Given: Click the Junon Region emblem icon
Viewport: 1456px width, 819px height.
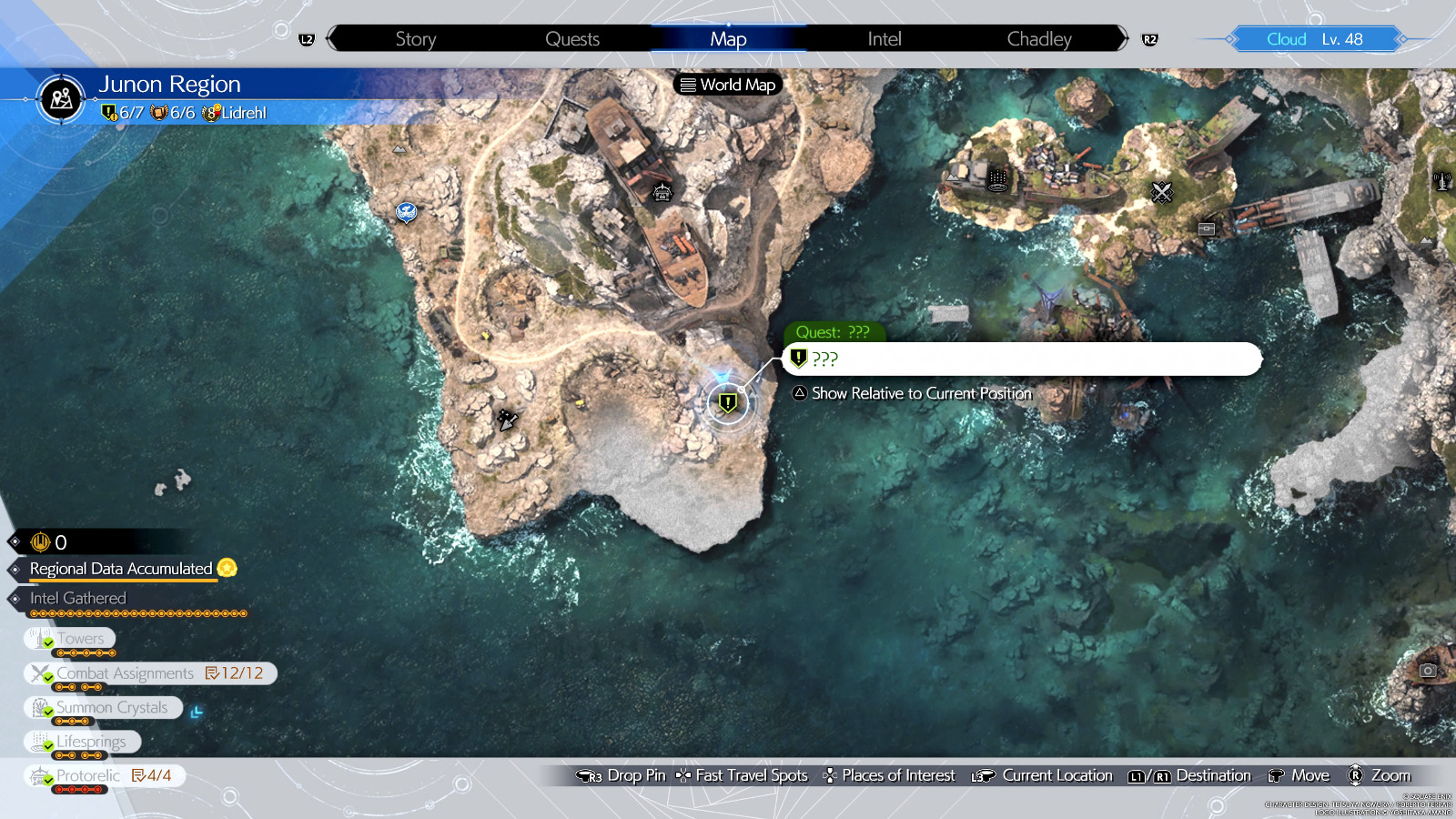Looking at the screenshot, I should [62, 98].
